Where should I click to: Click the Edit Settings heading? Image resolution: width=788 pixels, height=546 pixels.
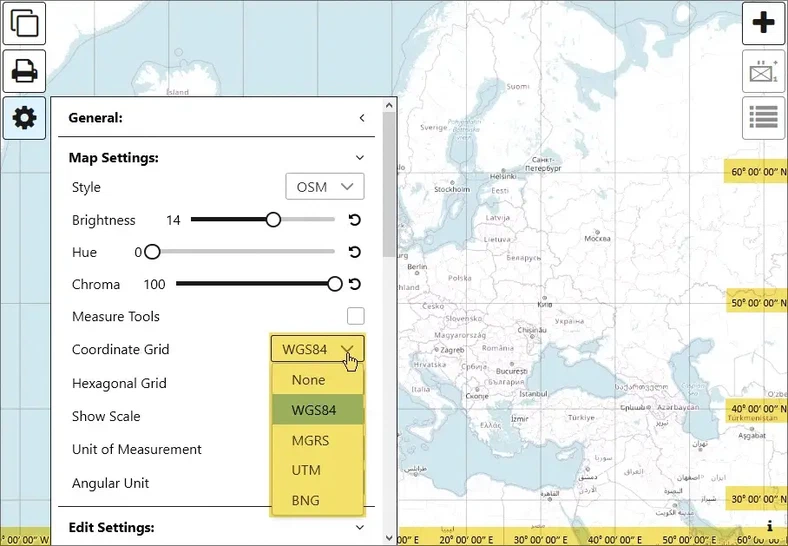coord(112,527)
